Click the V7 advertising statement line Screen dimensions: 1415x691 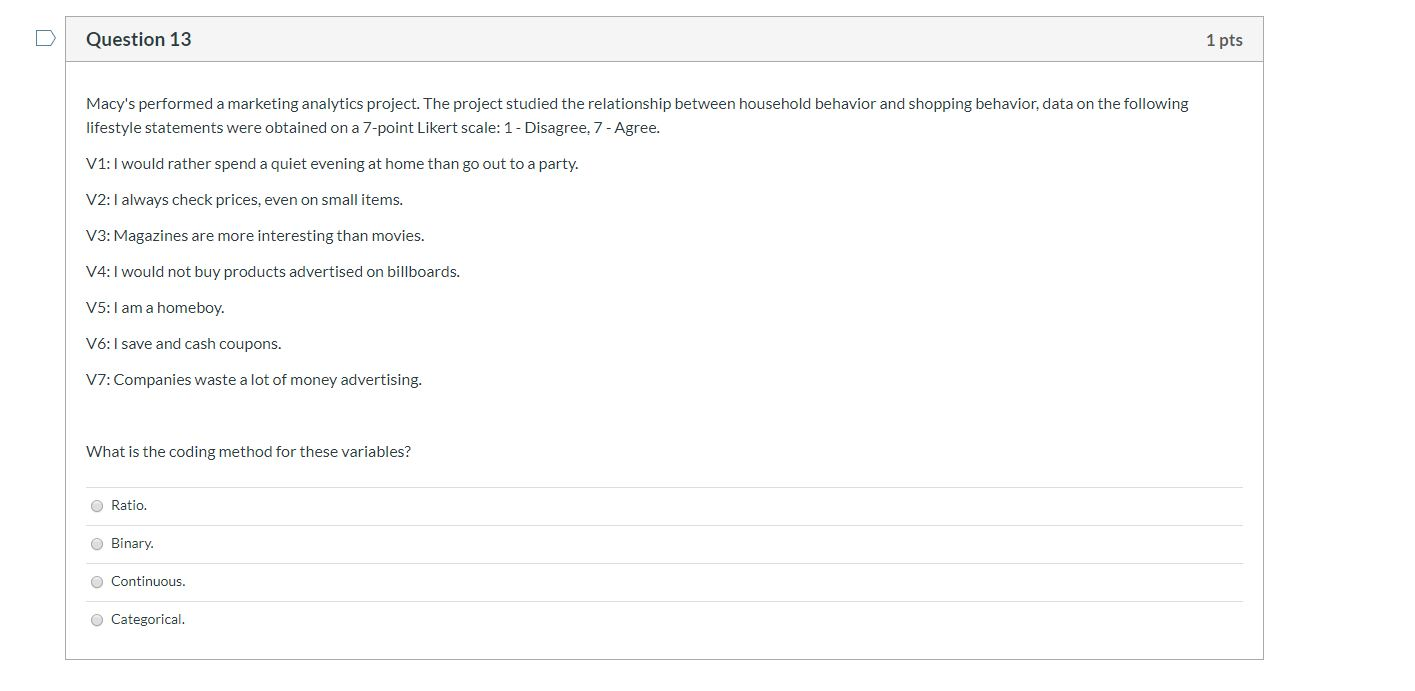point(253,379)
